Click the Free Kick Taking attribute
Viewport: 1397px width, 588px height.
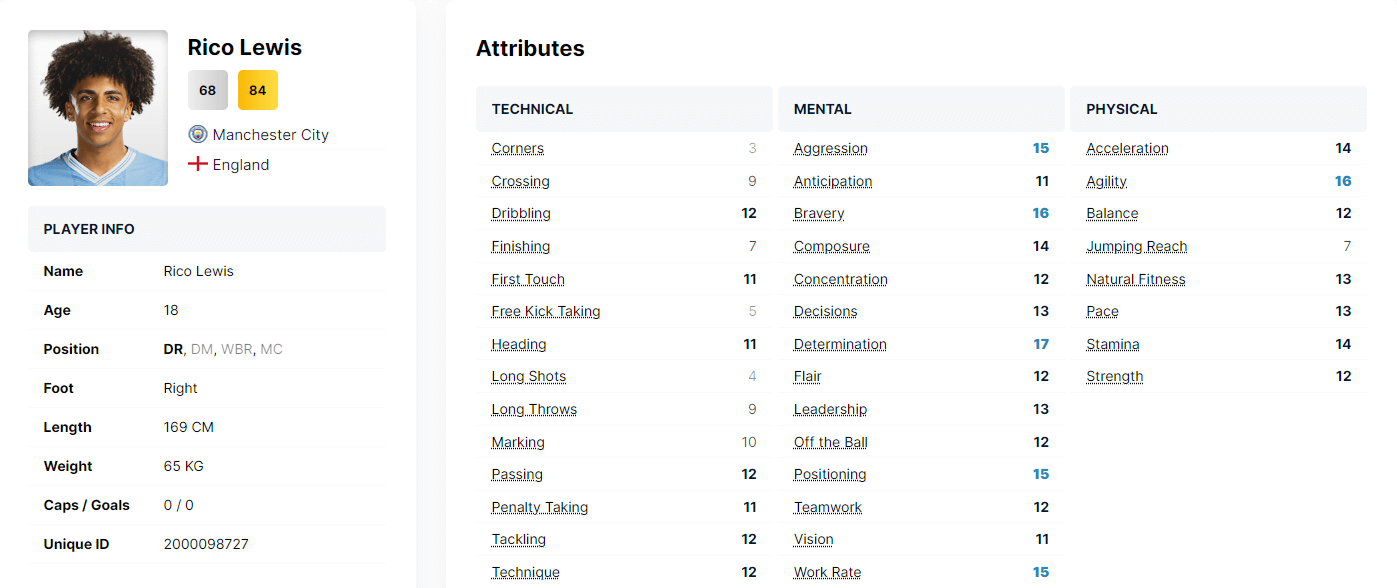pyautogui.click(x=546, y=311)
